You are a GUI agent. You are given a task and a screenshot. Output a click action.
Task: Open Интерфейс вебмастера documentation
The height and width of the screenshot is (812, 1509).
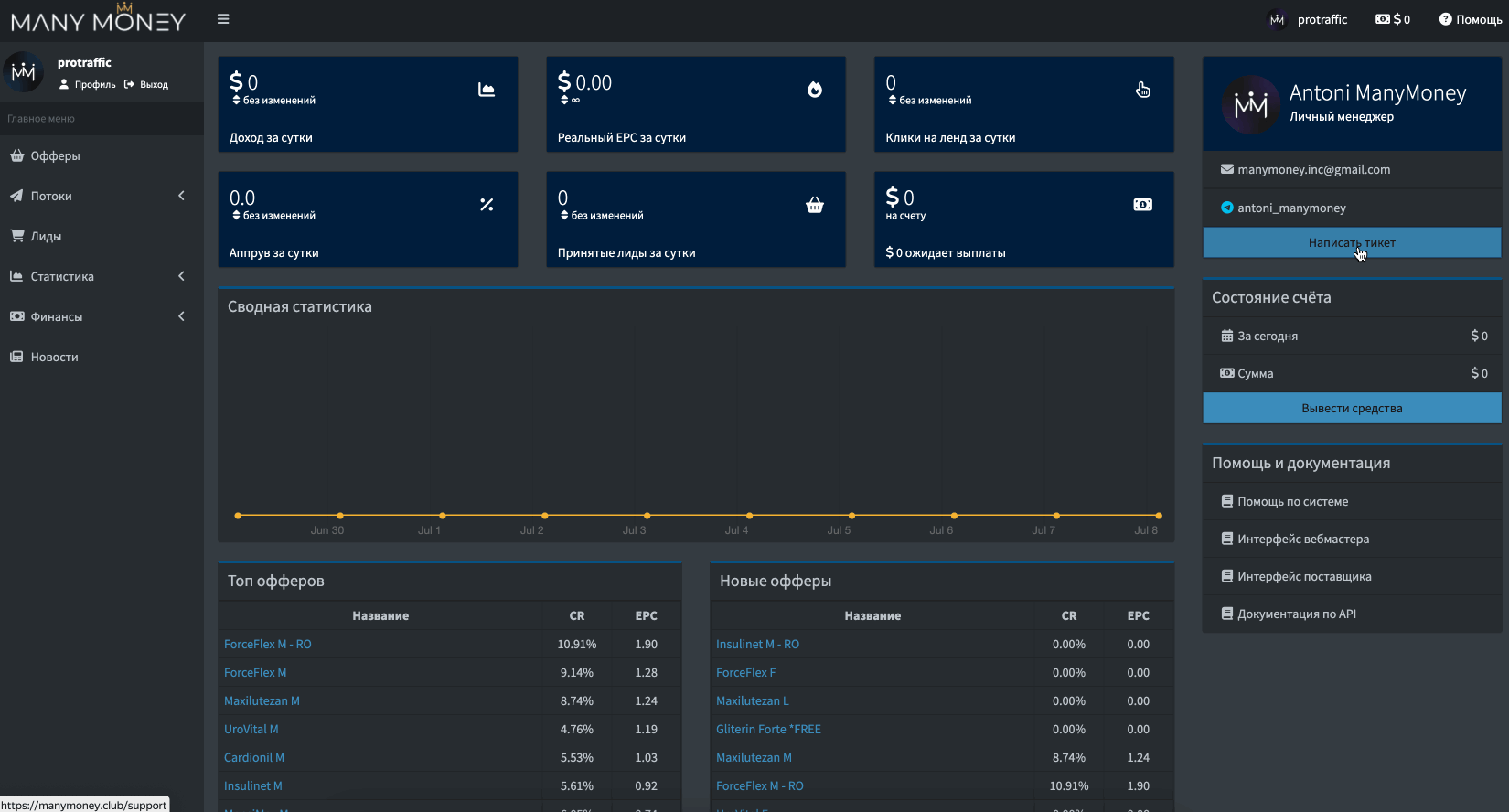click(1303, 539)
